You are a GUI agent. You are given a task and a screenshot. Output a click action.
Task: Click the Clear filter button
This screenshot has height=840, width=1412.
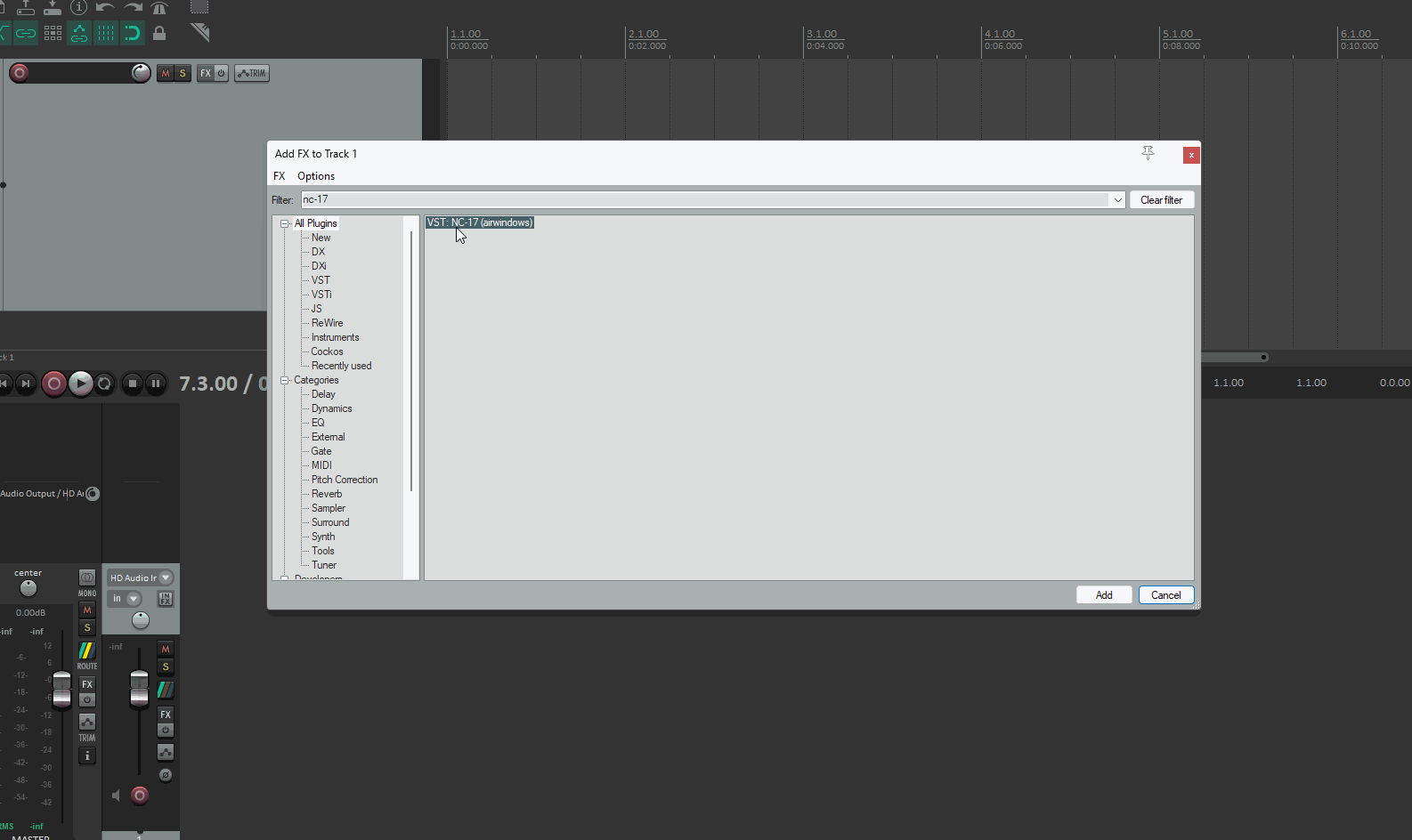(1162, 199)
